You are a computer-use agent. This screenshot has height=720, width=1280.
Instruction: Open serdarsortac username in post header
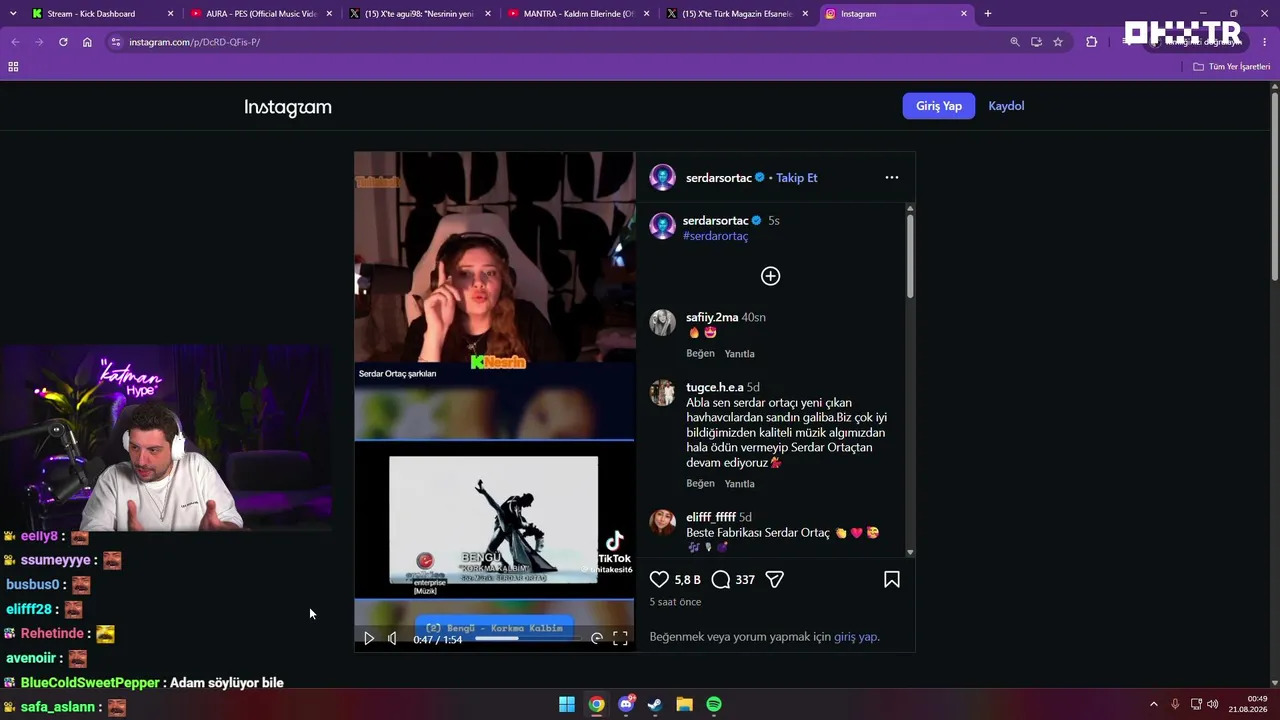719,178
